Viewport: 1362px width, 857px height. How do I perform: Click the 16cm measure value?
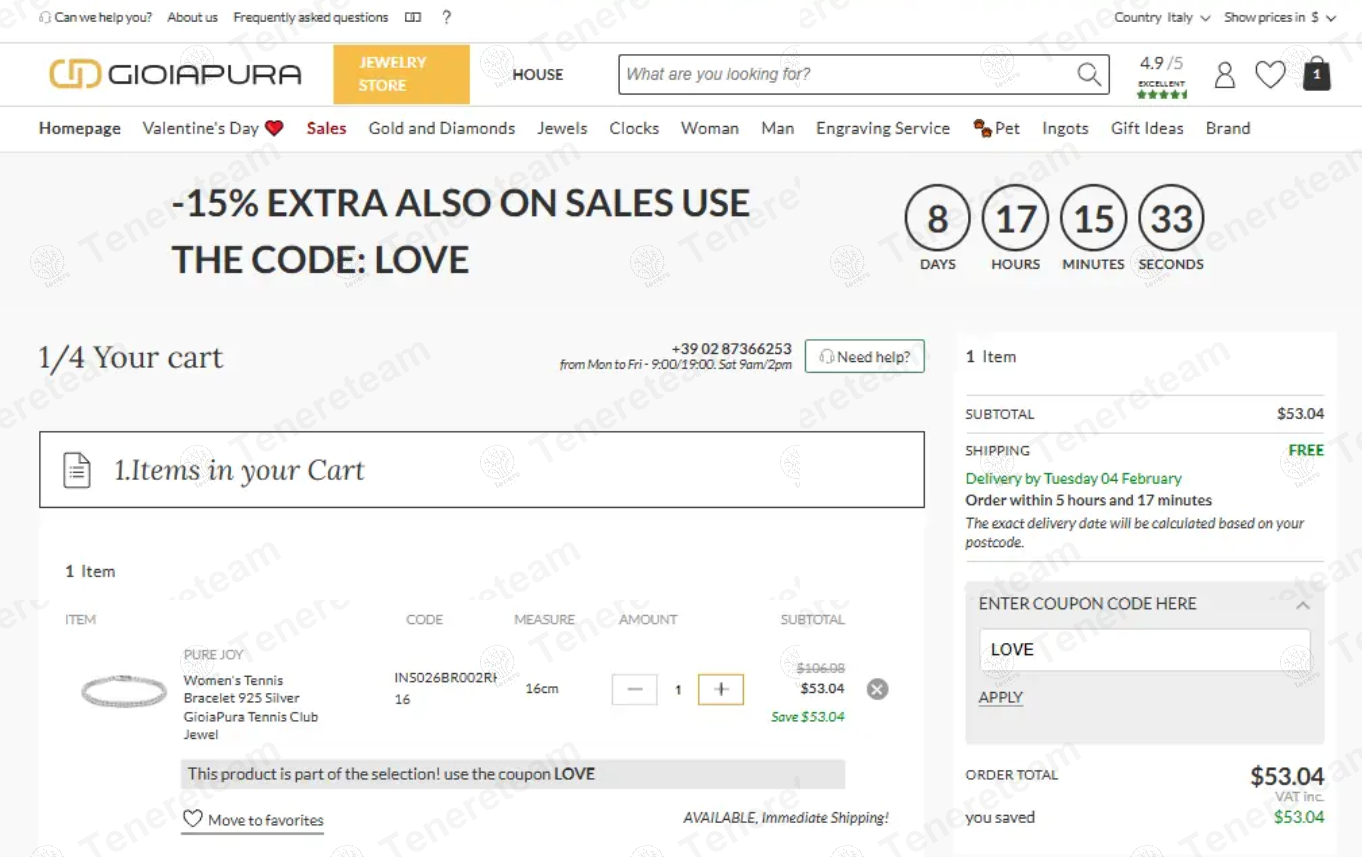[542, 689]
